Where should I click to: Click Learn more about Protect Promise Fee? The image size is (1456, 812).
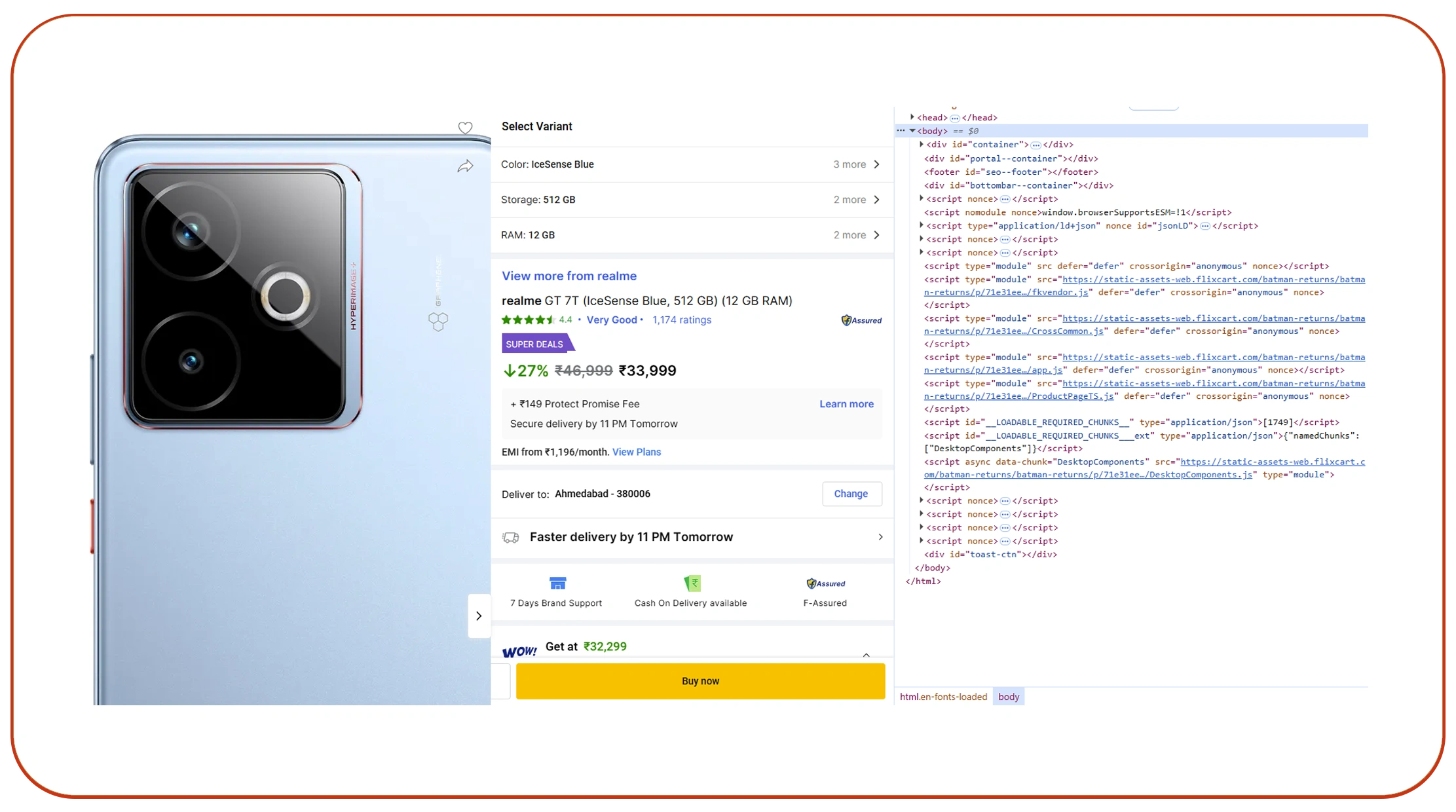pyautogui.click(x=846, y=404)
